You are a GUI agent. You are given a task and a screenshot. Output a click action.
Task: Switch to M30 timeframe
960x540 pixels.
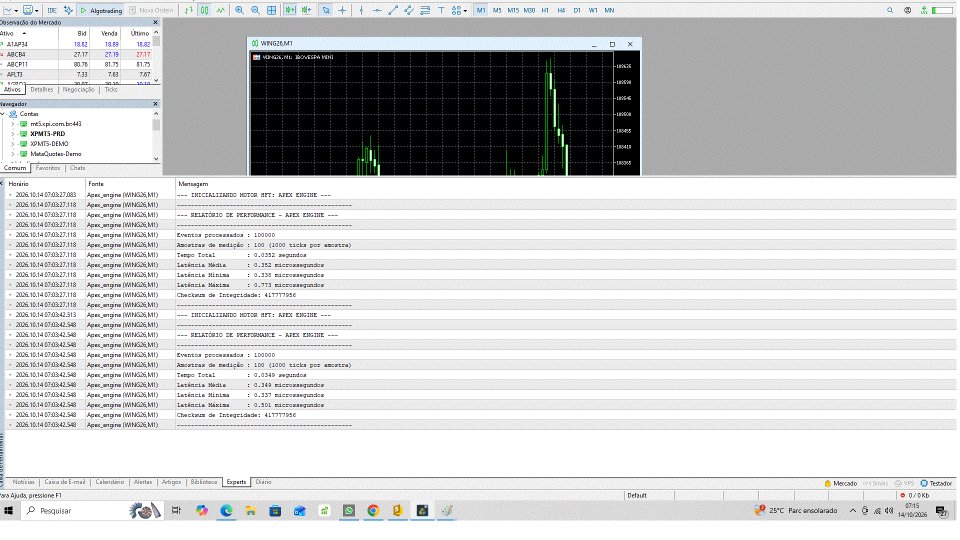coord(529,10)
